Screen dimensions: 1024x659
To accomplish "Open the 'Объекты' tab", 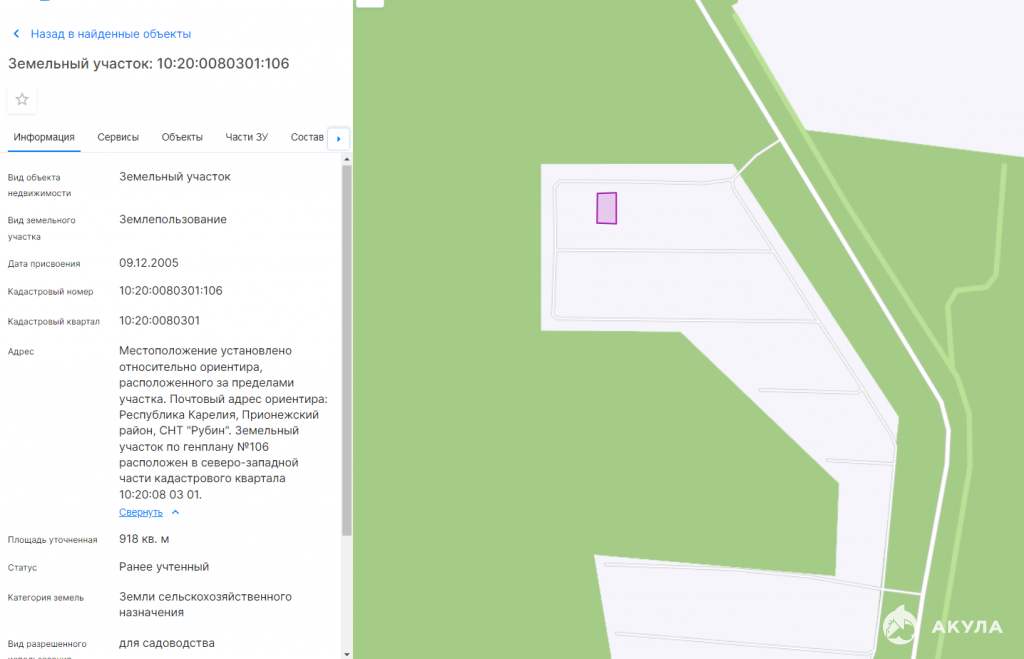I will coord(182,137).
